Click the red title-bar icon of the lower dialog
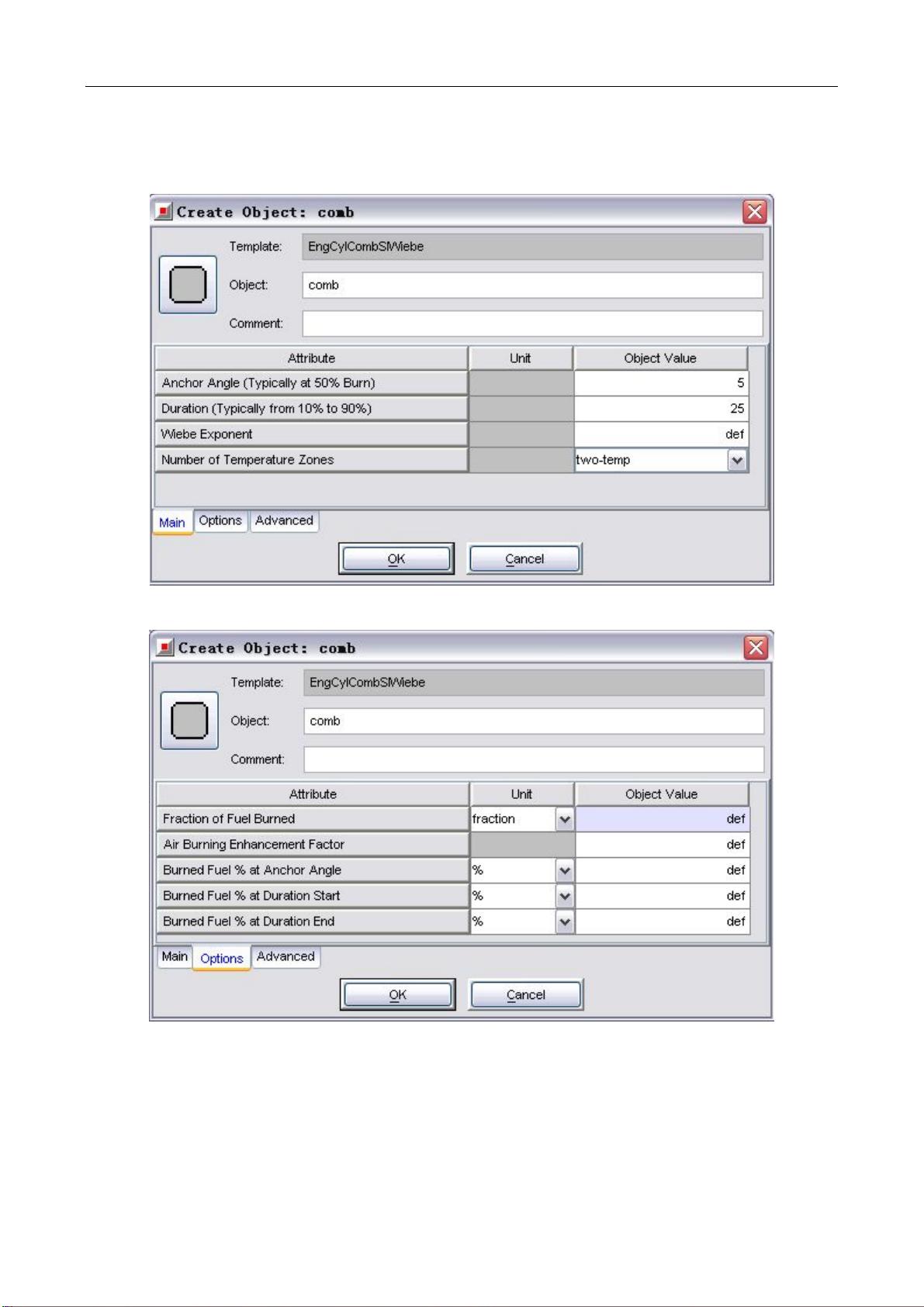The height and width of the screenshot is (1307, 924). 165,648
